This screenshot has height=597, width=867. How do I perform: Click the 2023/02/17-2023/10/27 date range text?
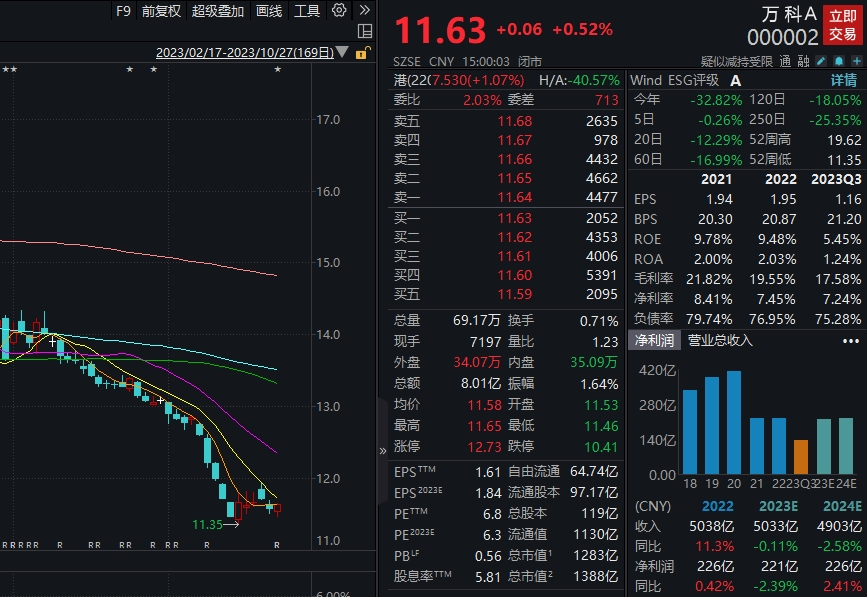click(x=244, y=53)
